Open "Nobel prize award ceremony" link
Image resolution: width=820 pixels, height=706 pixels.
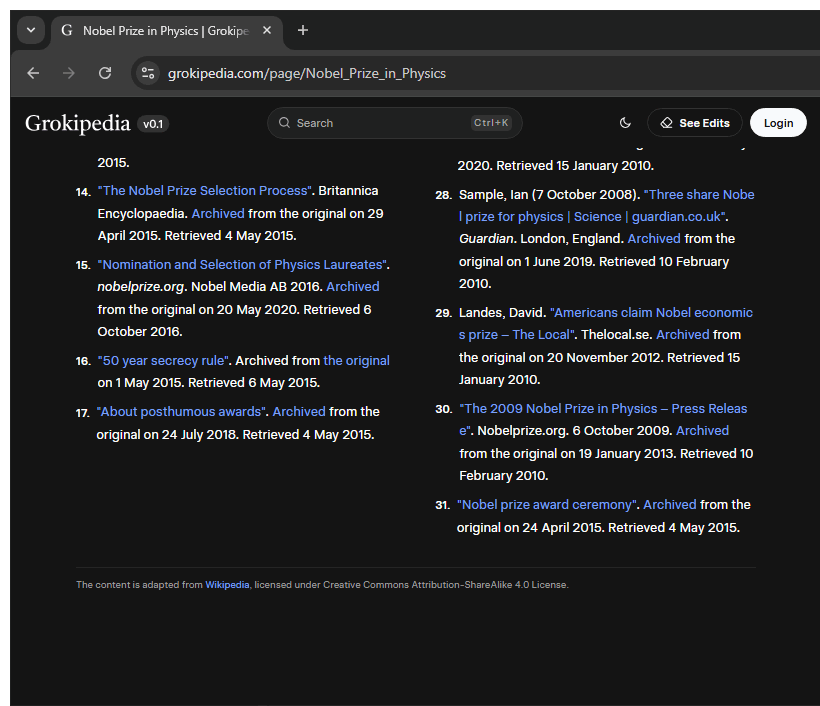(547, 505)
